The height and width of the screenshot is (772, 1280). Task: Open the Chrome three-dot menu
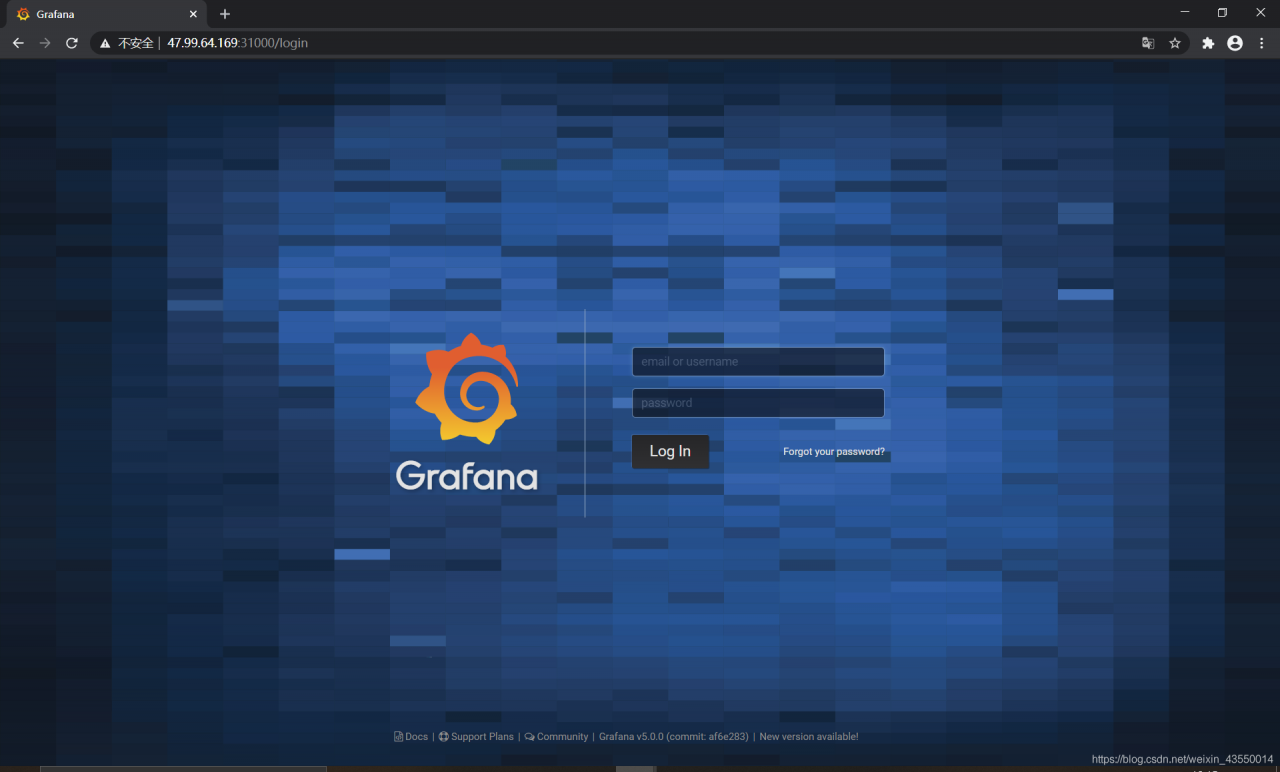(x=1262, y=43)
